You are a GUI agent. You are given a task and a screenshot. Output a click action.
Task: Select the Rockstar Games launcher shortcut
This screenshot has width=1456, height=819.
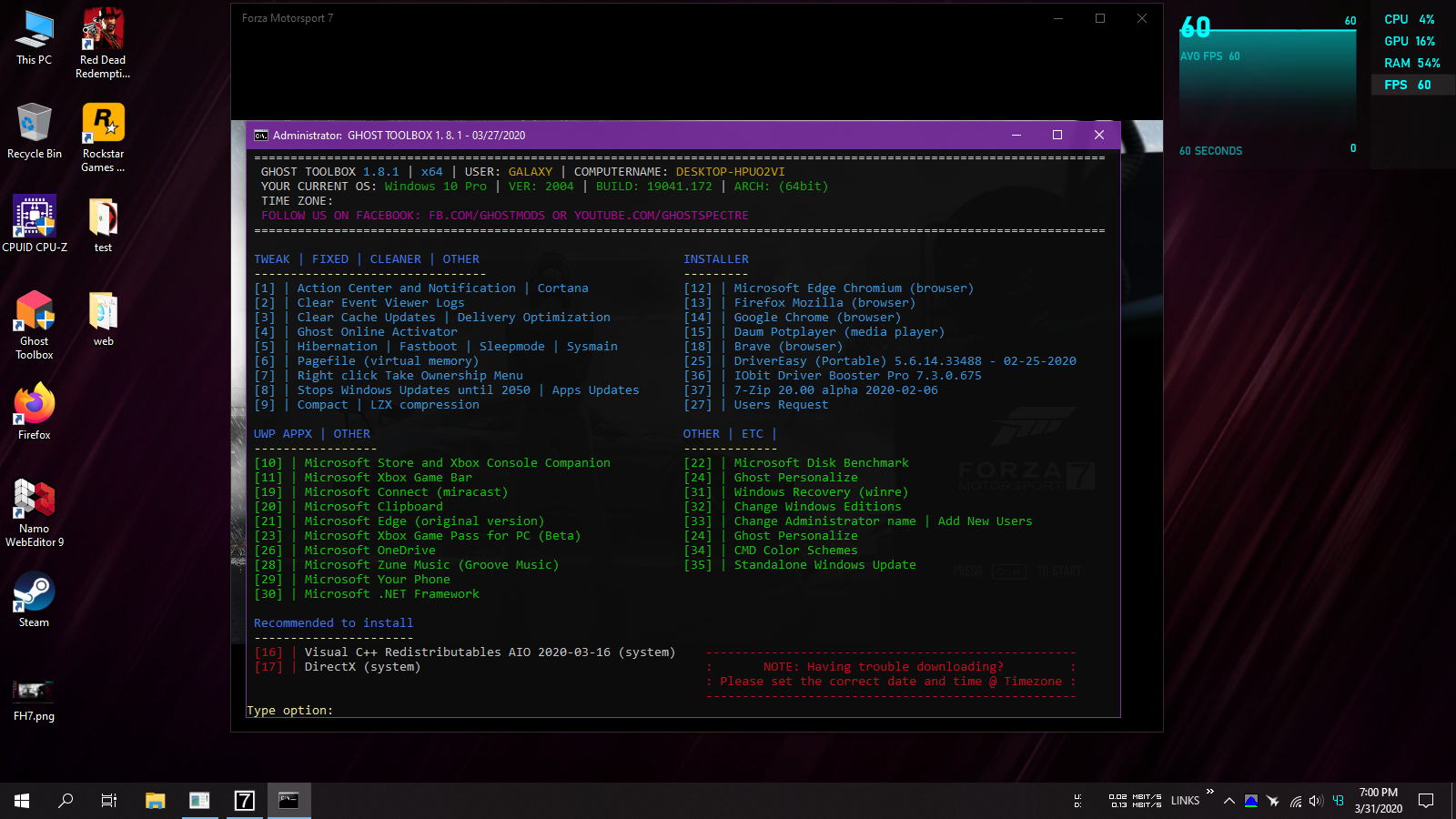(103, 137)
